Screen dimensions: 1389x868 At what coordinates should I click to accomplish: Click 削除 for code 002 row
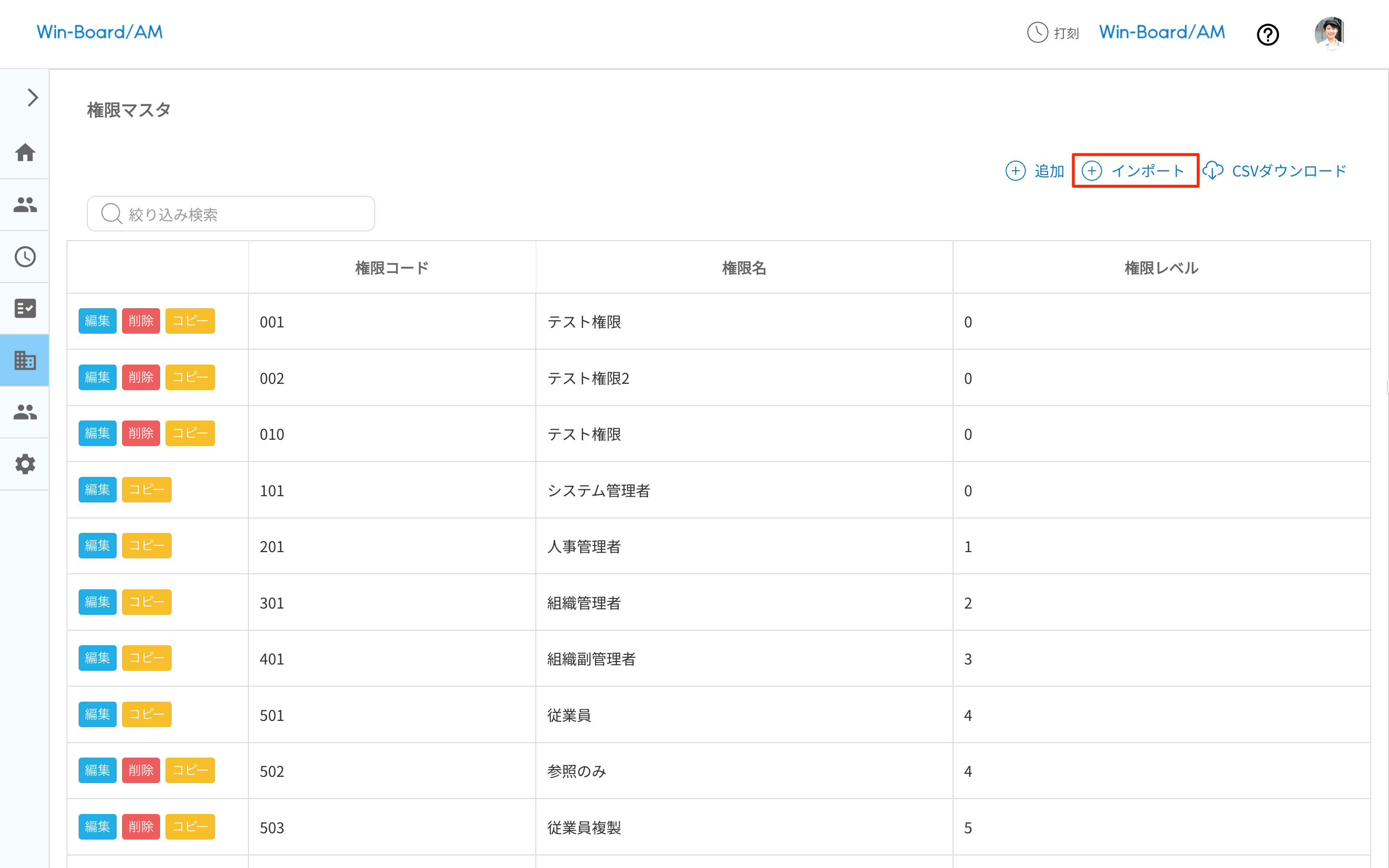pos(141,377)
